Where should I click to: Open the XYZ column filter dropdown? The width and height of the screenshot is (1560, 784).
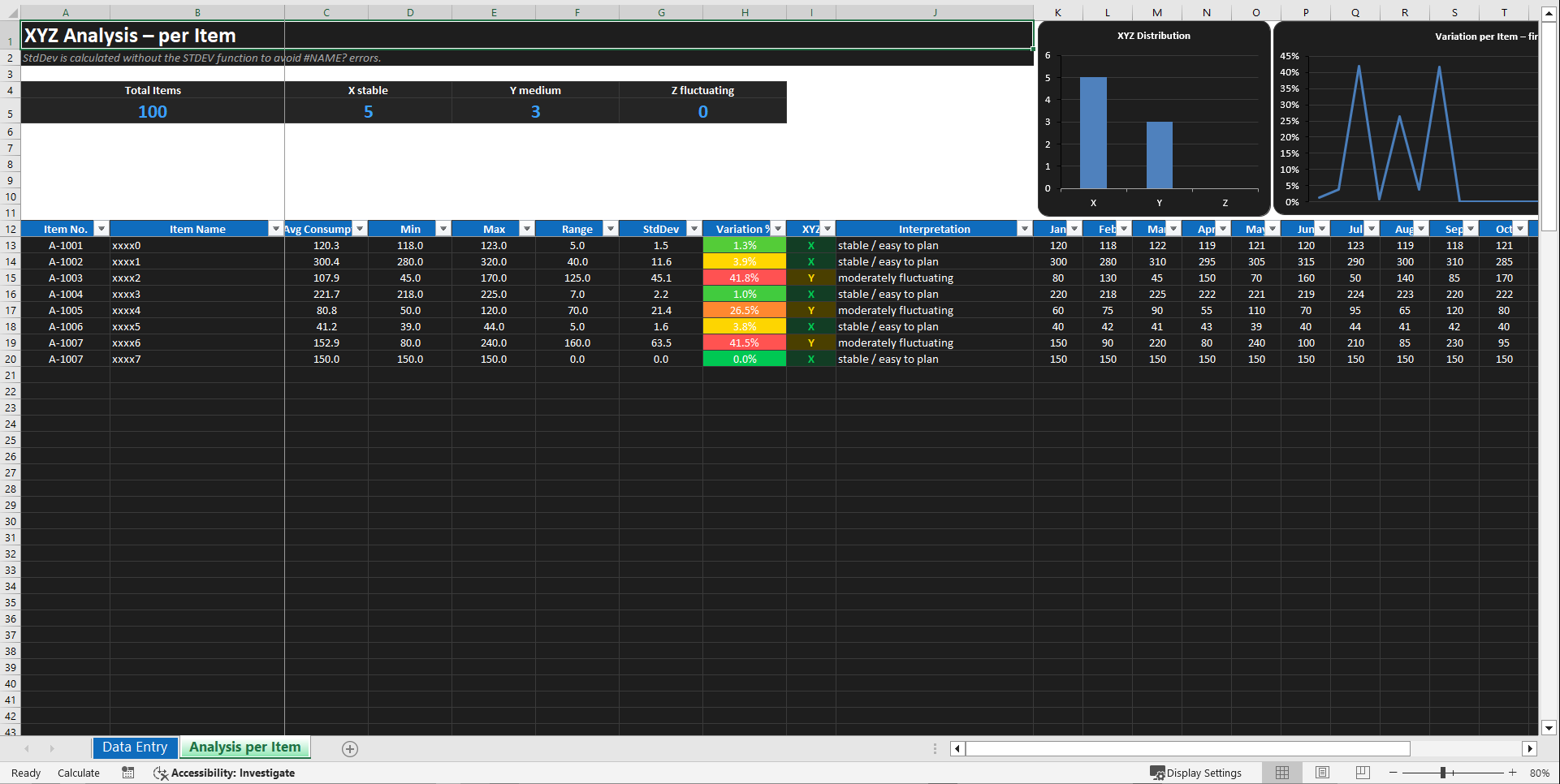click(828, 229)
